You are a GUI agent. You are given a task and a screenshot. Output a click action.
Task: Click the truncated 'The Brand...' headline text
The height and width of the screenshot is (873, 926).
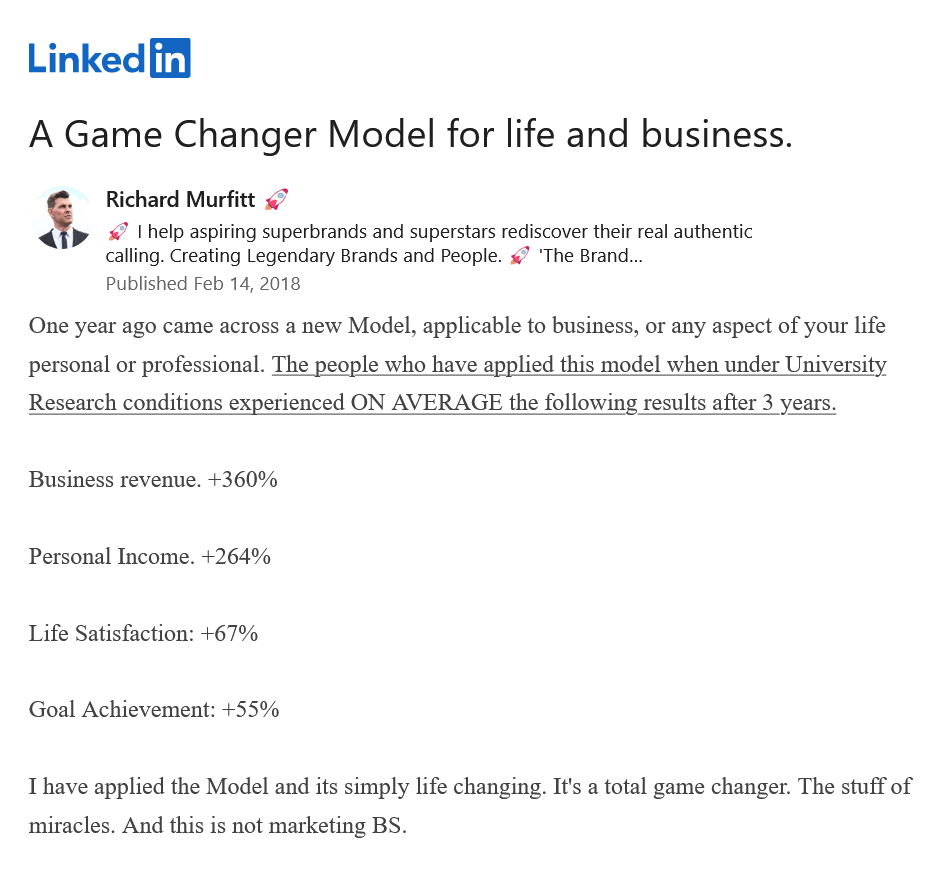point(590,256)
